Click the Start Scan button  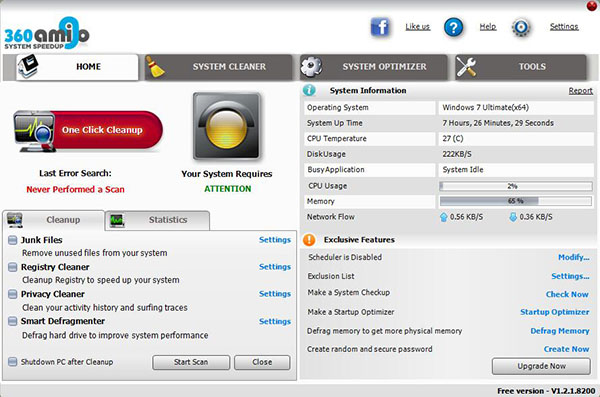pos(191,362)
